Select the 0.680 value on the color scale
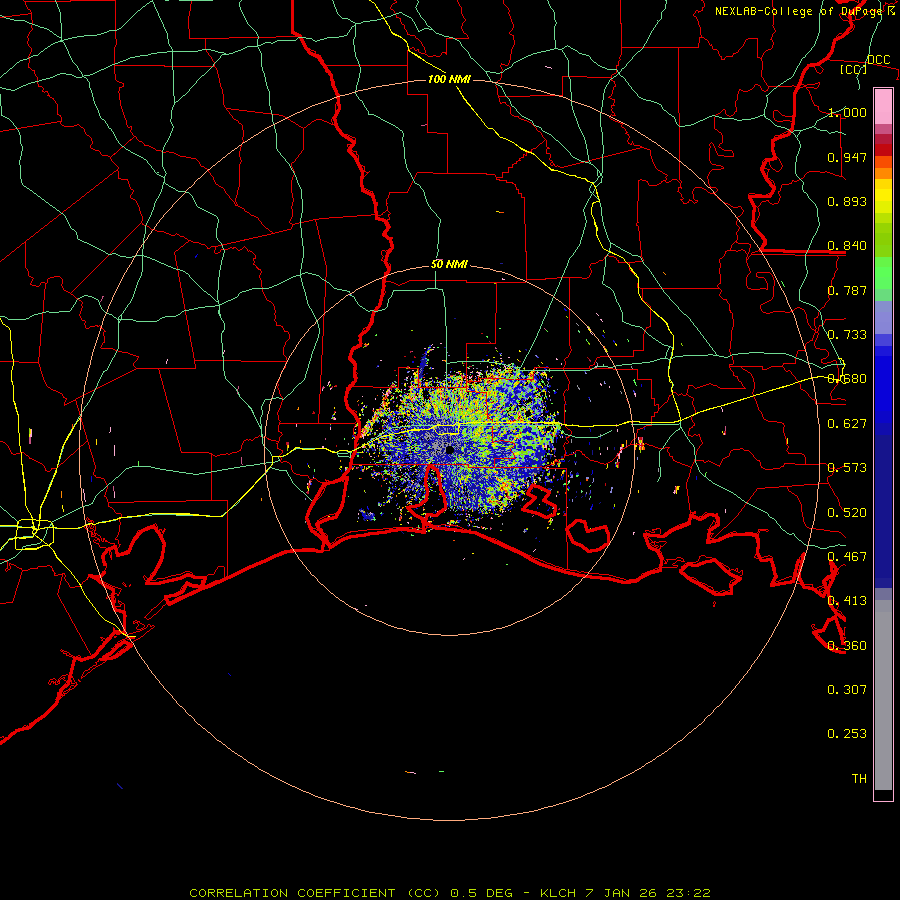900x900 pixels. 847,379
